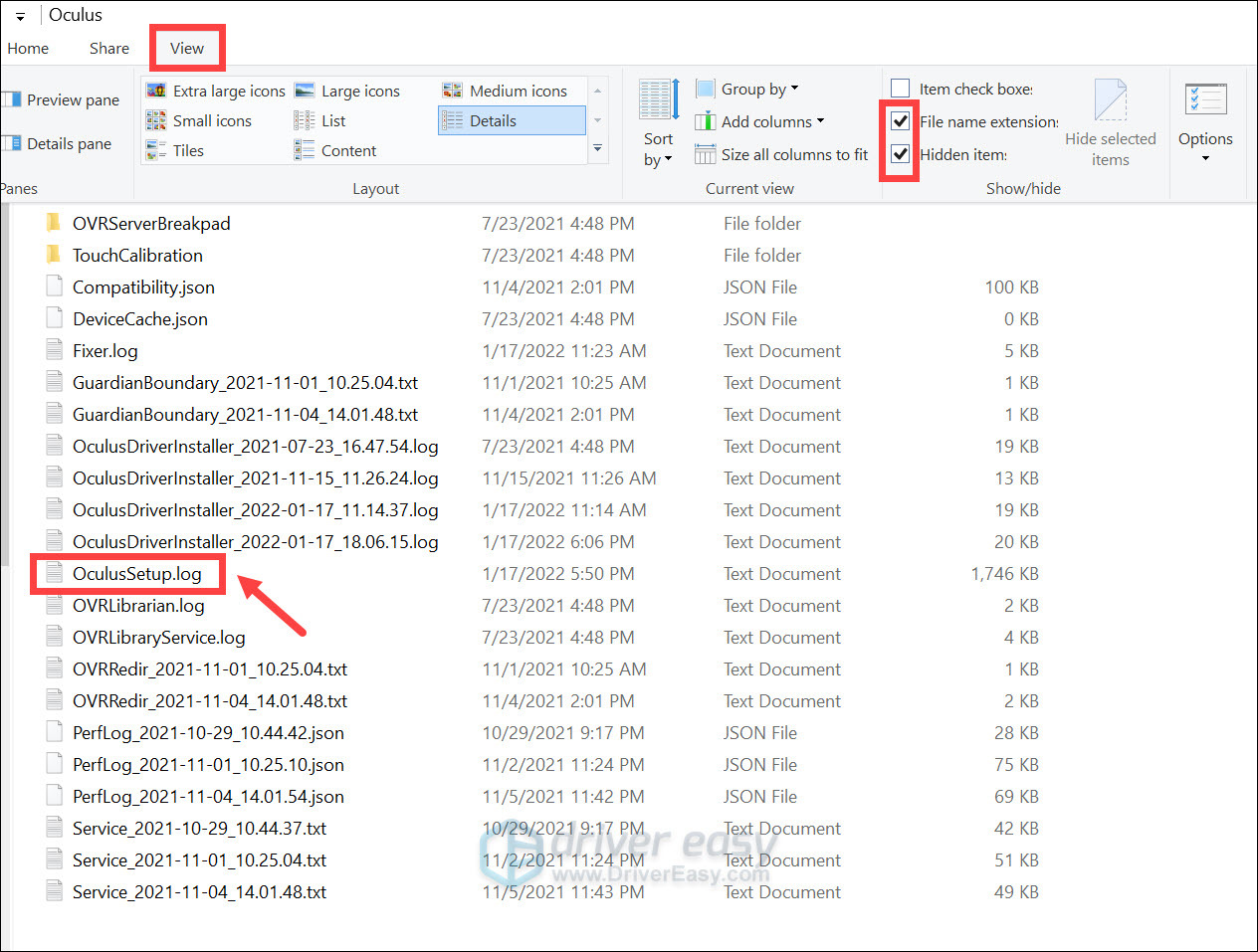This screenshot has width=1258, height=952.
Task: Click the OVRServerBreakpad folder icon
Action: [54, 222]
